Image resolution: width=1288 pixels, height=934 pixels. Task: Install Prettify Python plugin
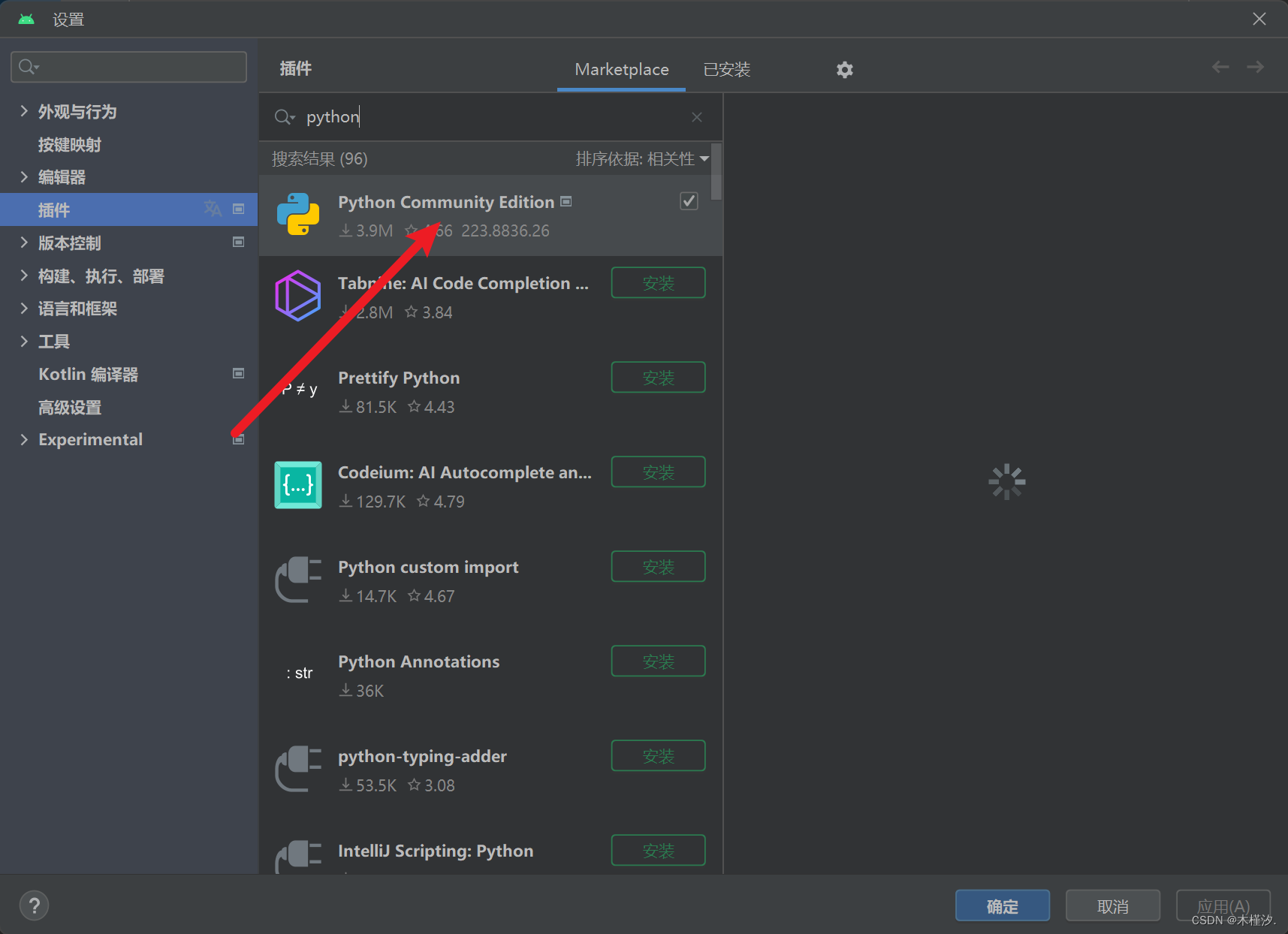[659, 377]
